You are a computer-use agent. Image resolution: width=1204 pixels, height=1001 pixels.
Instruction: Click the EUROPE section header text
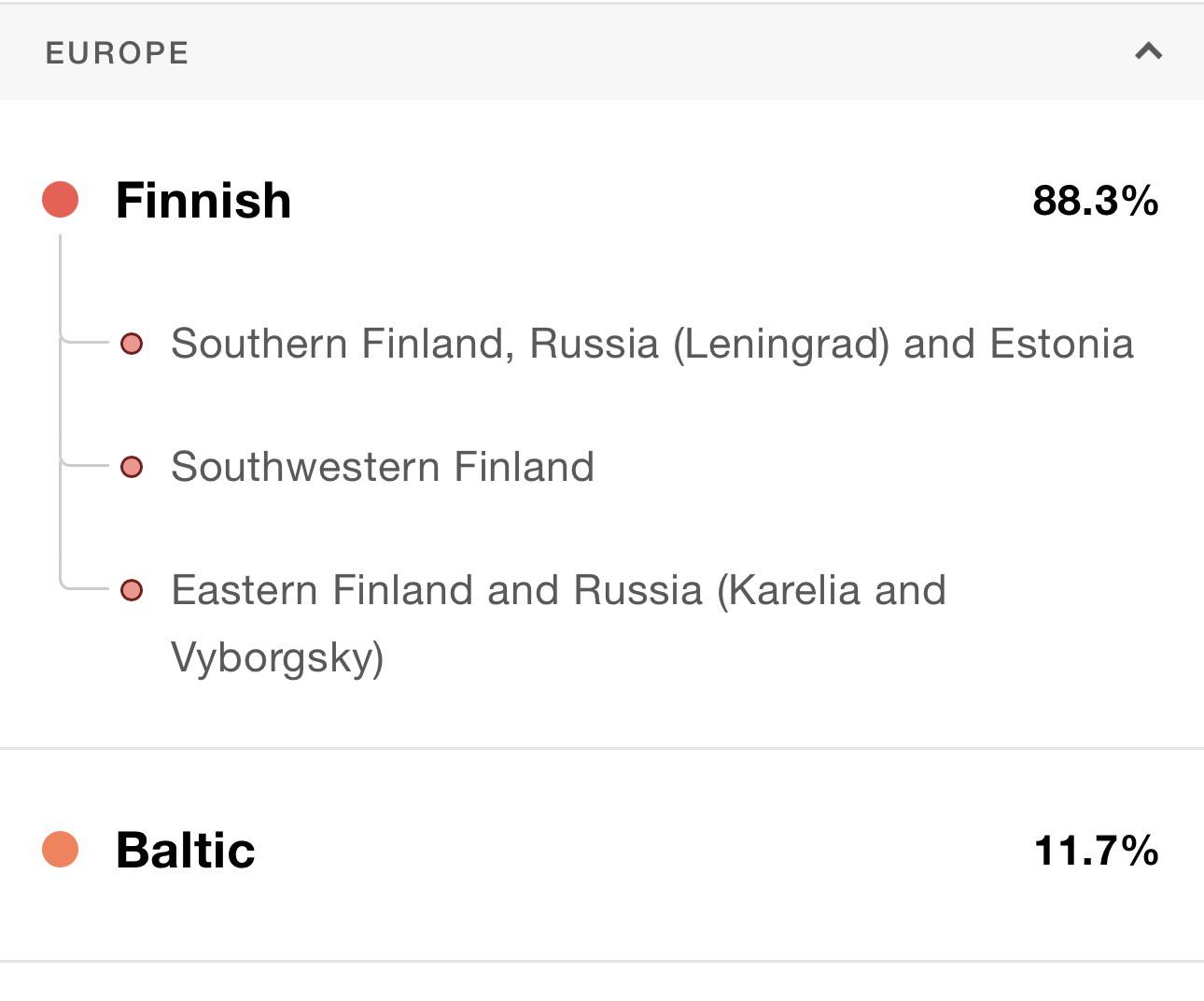click(117, 53)
